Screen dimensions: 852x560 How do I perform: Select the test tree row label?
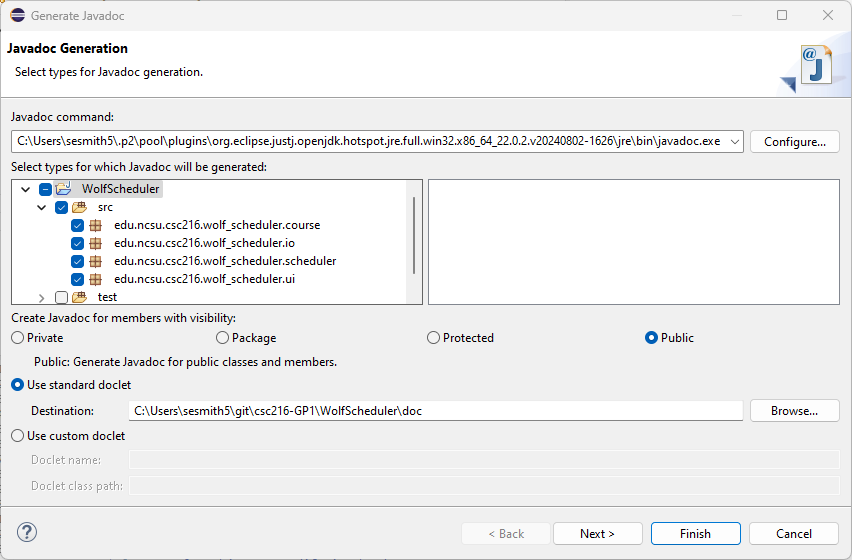click(x=107, y=297)
